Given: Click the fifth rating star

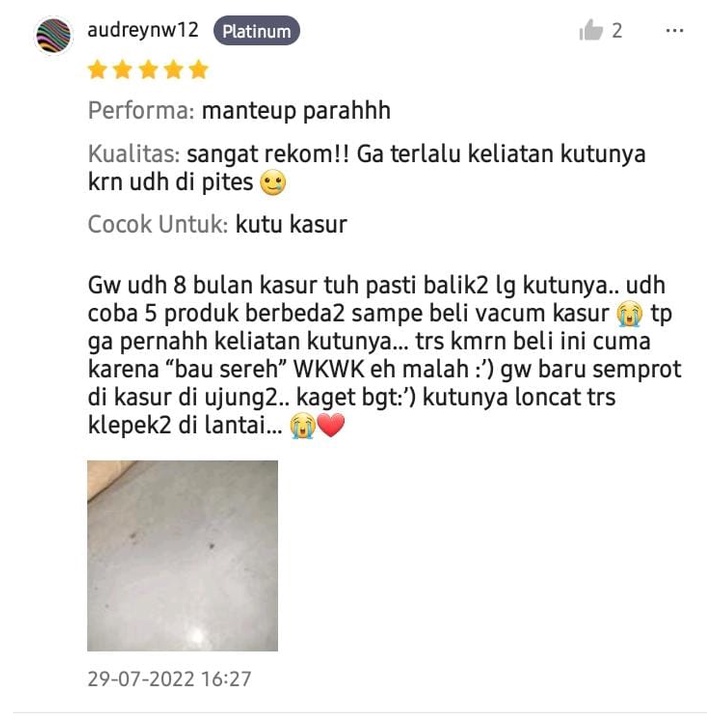Looking at the screenshot, I should coord(199,70).
